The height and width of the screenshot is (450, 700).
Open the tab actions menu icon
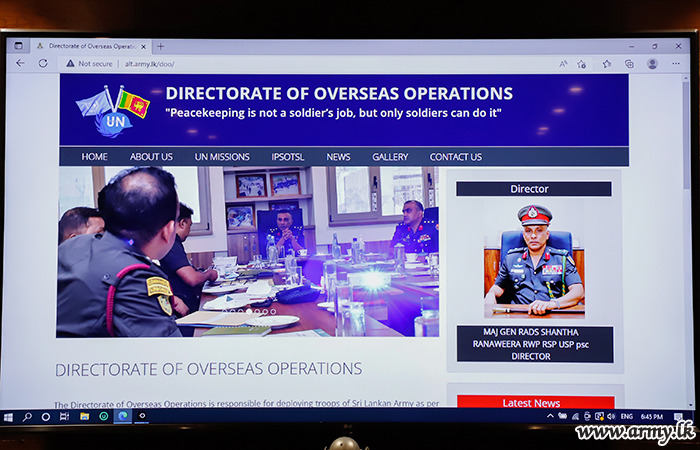tap(18, 46)
